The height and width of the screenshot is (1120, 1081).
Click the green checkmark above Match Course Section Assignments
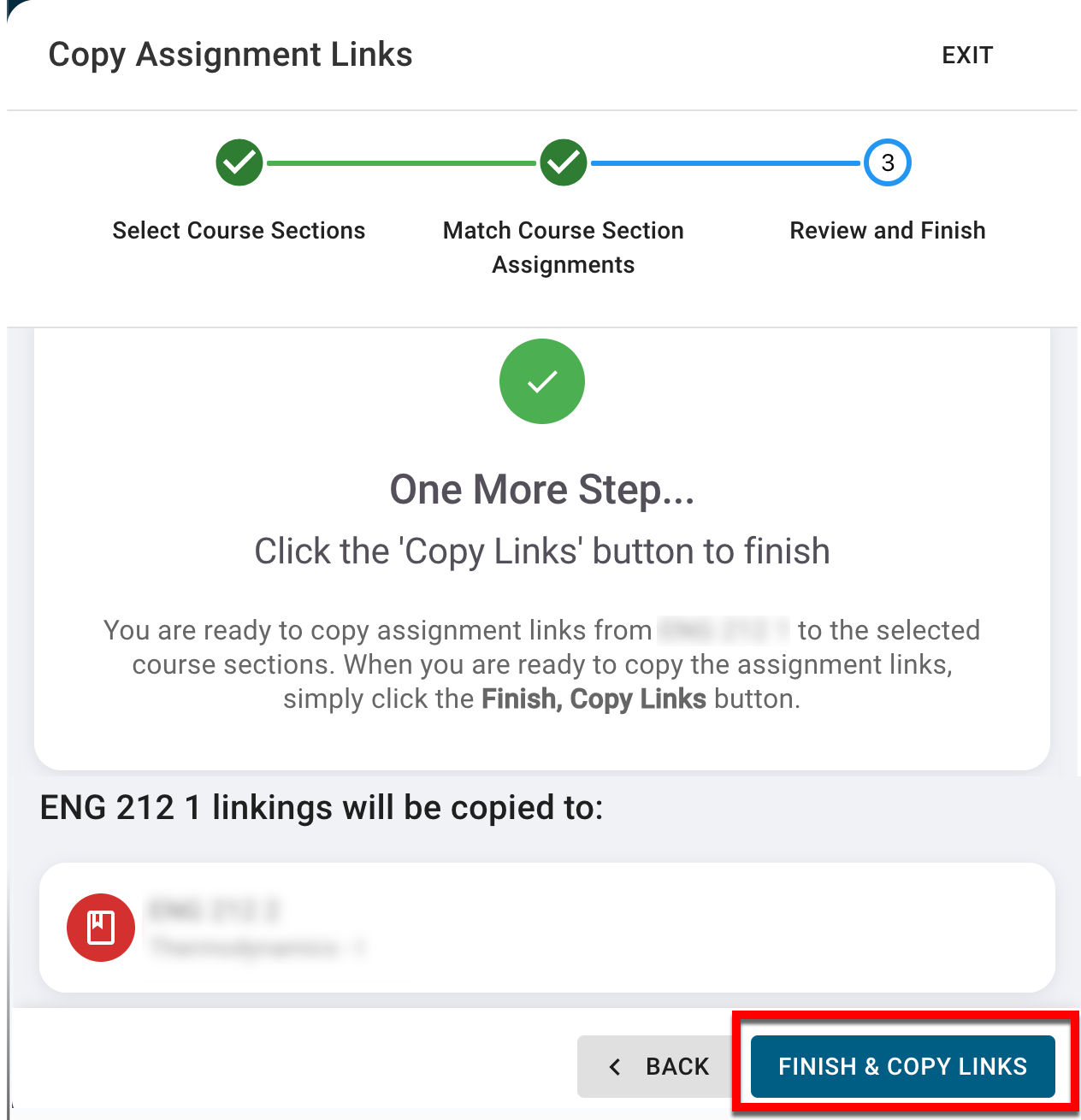(x=564, y=162)
